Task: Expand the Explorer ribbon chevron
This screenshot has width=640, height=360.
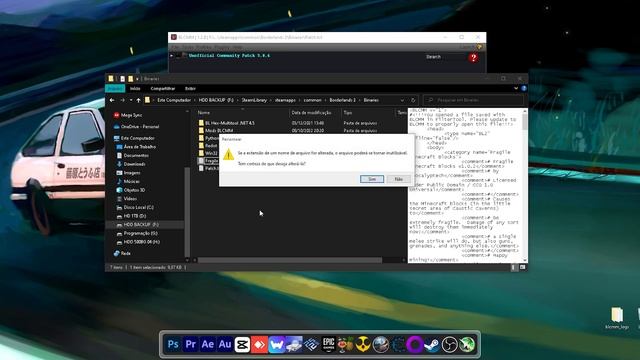Action: point(516,88)
